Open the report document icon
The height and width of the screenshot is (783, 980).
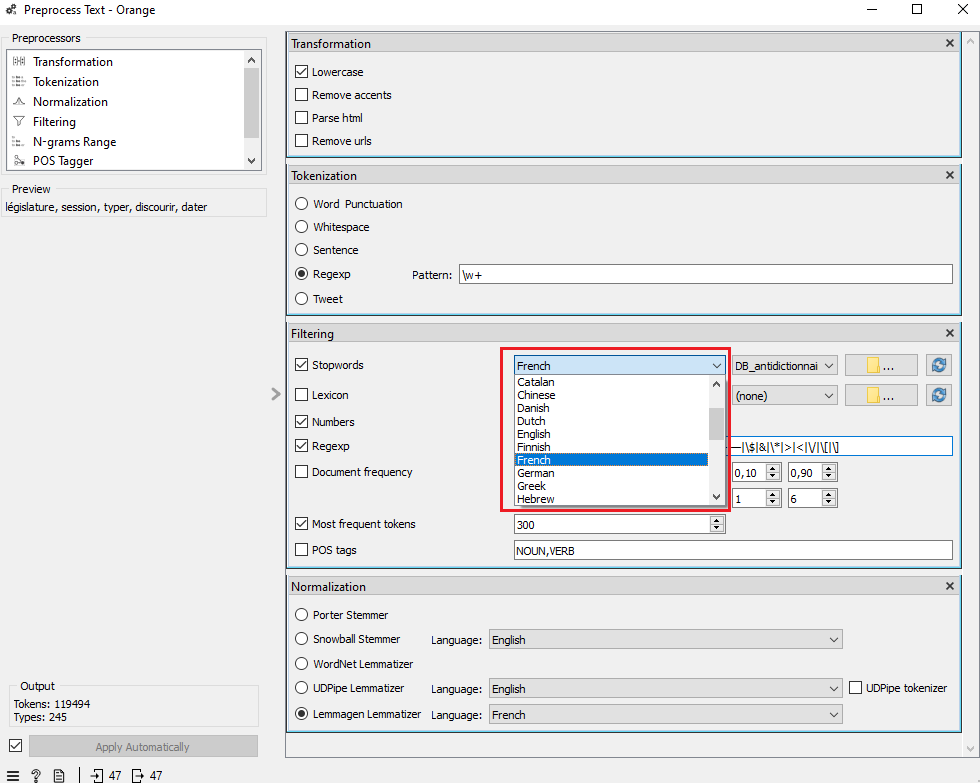click(59, 775)
